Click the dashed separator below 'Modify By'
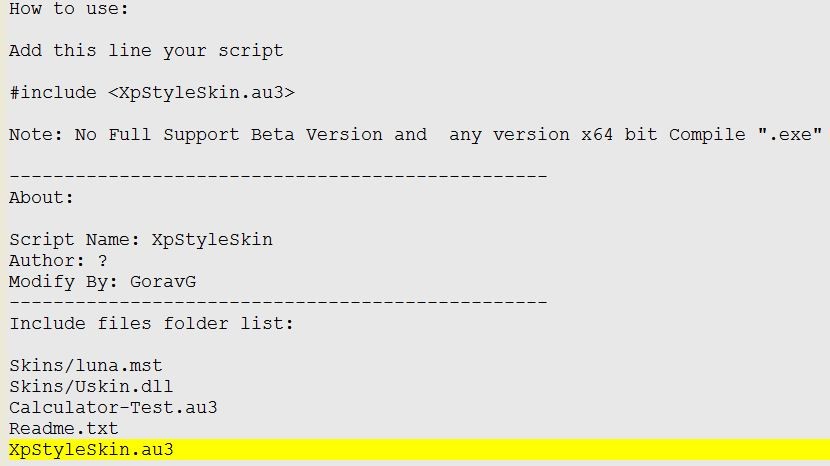830x466 pixels. 278,302
